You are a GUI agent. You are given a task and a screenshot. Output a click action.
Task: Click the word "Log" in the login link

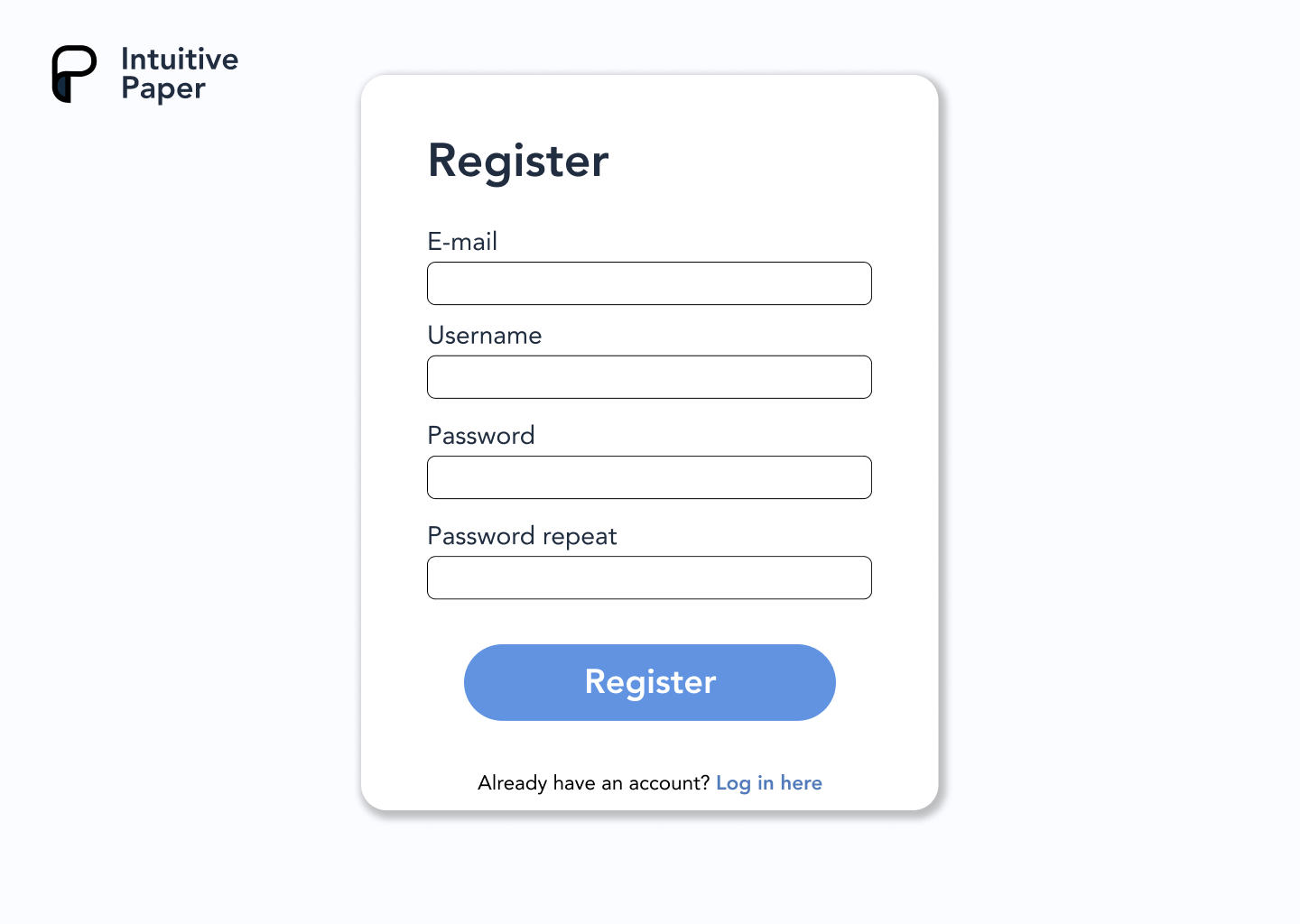[733, 784]
